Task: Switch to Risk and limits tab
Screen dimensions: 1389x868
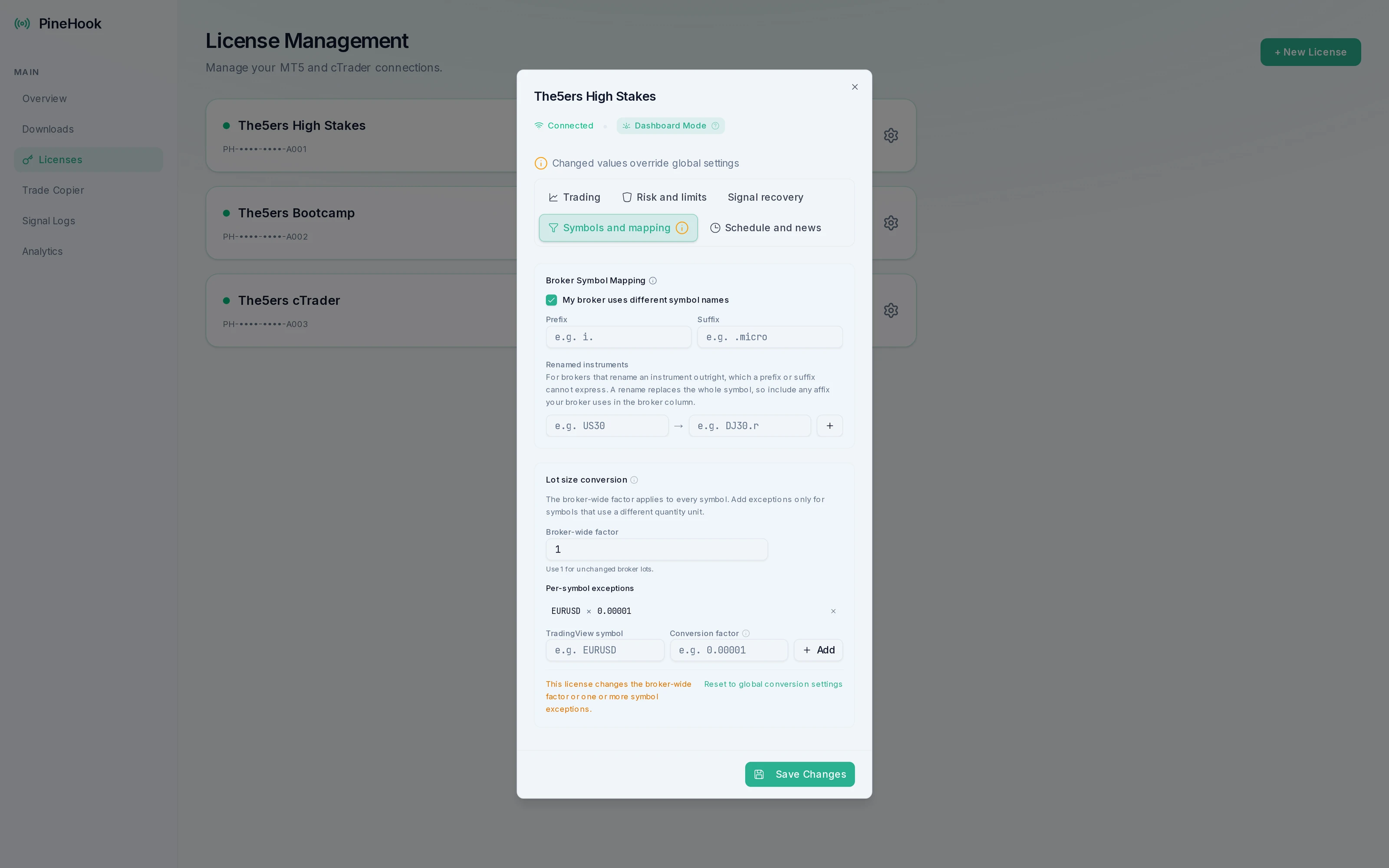Action: [x=665, y=197]
